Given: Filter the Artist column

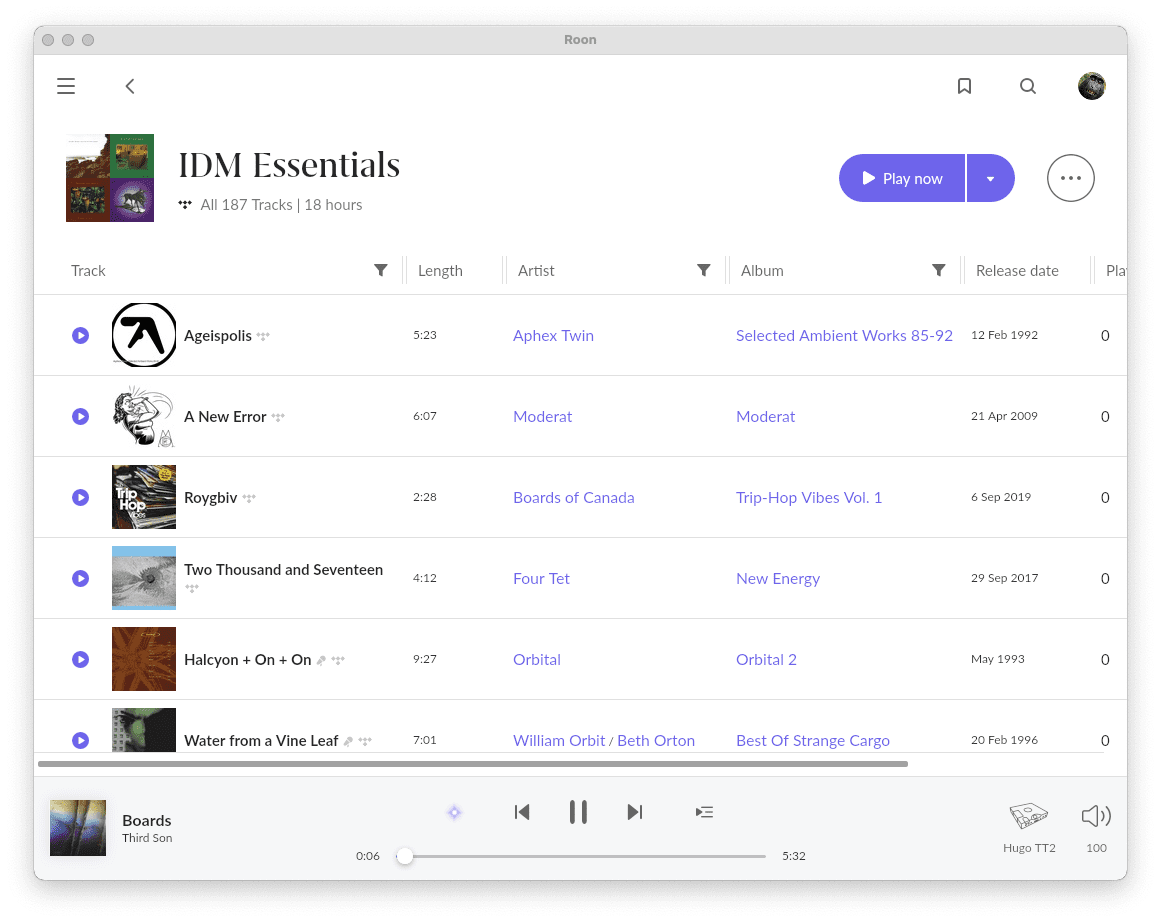Looking at the screenshot, I should (704, 270).
